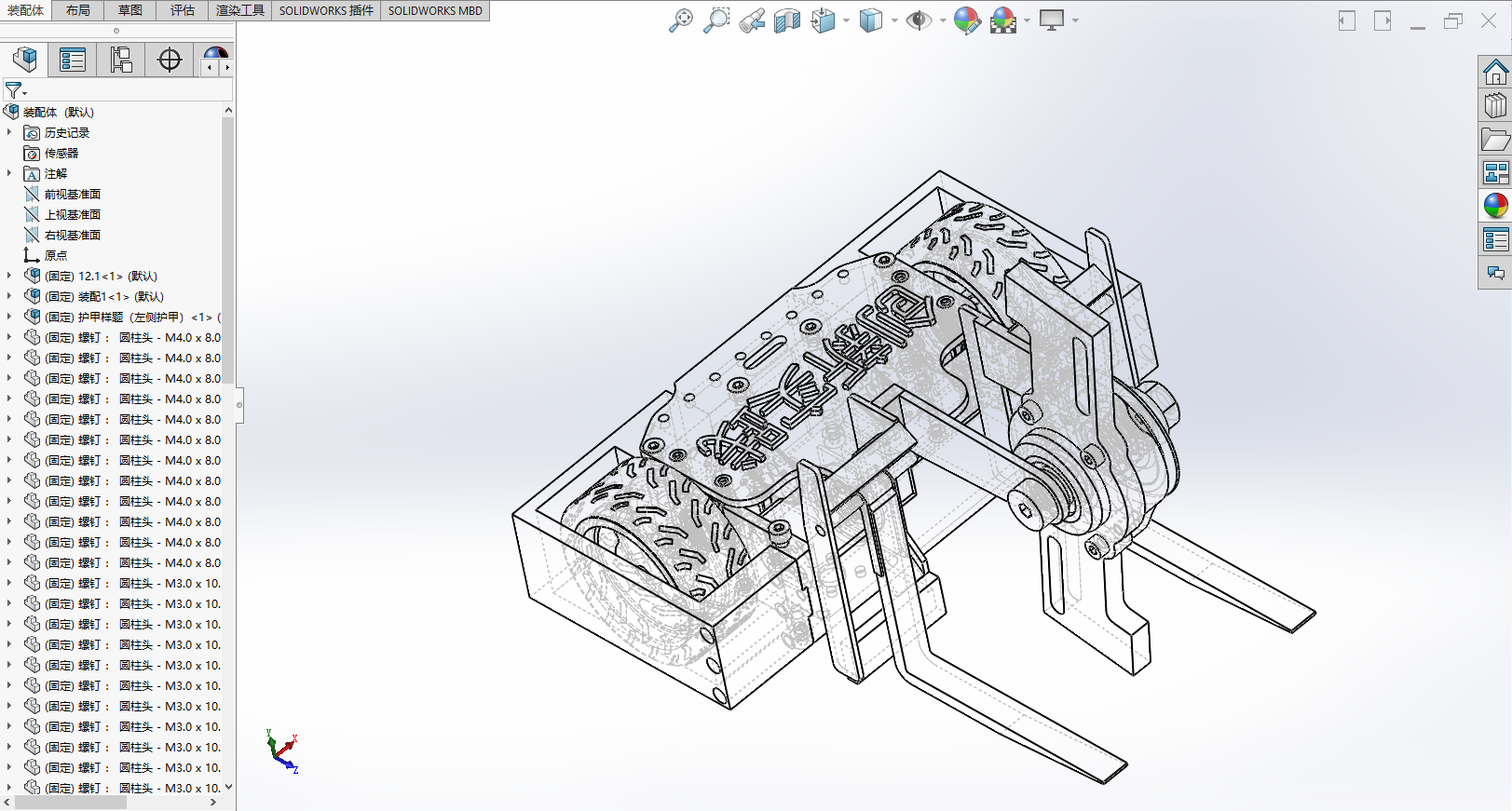The height and width of the screenshot is (811, 1512).
Task: Expand the (固定) 装配1<1> subassembly
Action: 9,296
